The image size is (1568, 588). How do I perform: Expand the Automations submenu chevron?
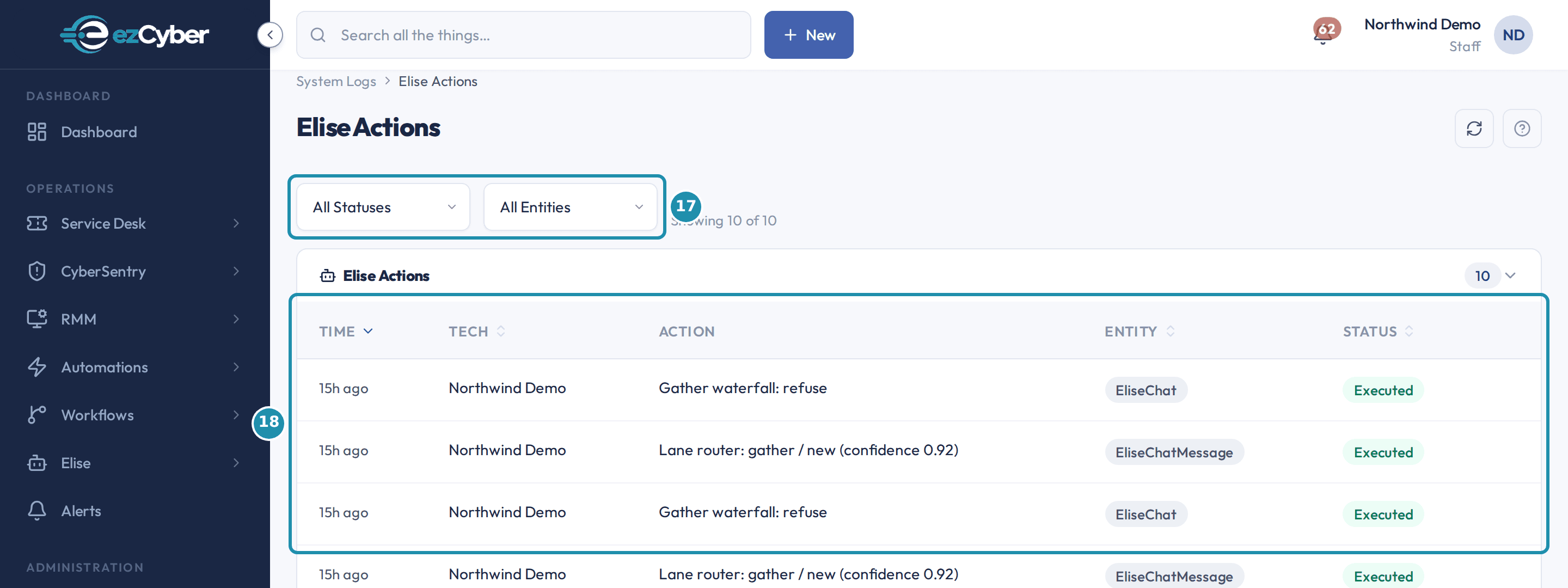(236, 367)
